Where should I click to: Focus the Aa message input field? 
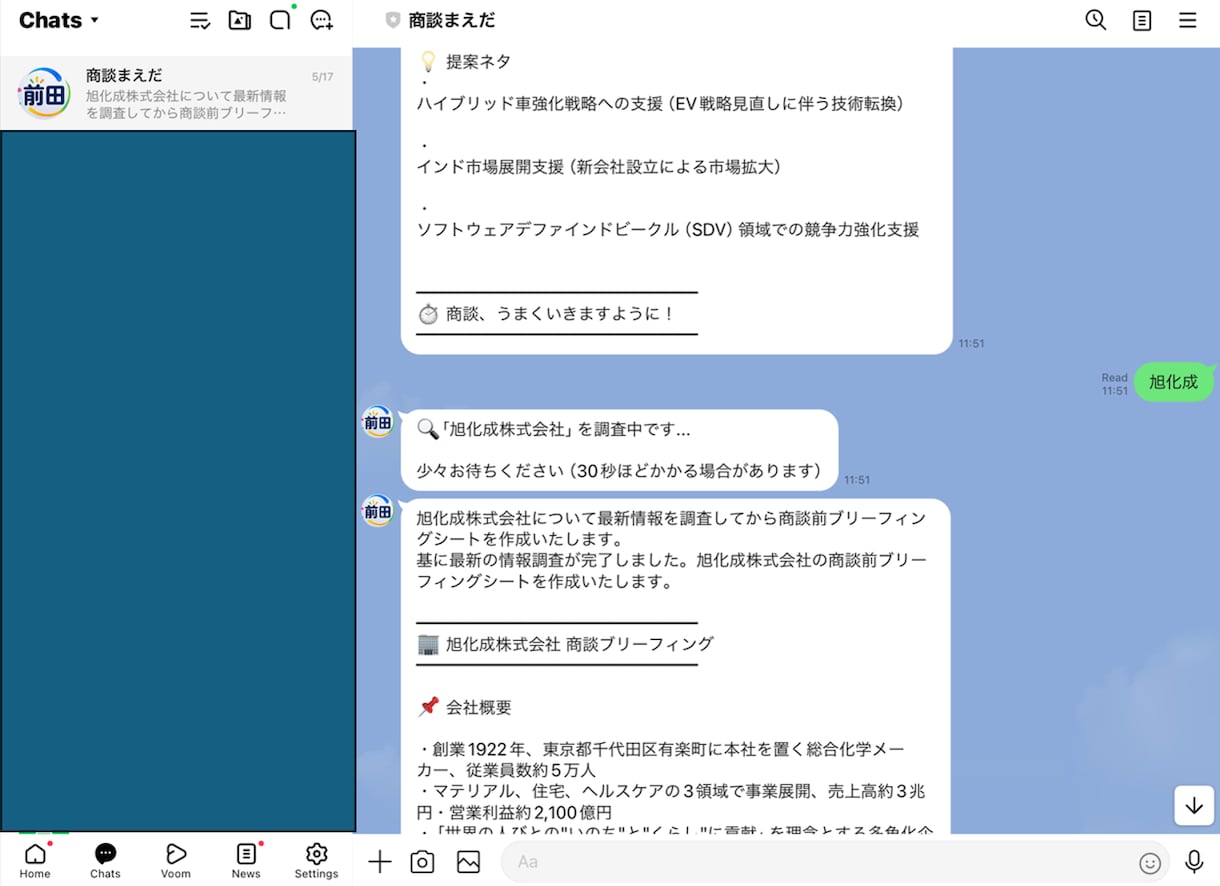click(835, 862)
